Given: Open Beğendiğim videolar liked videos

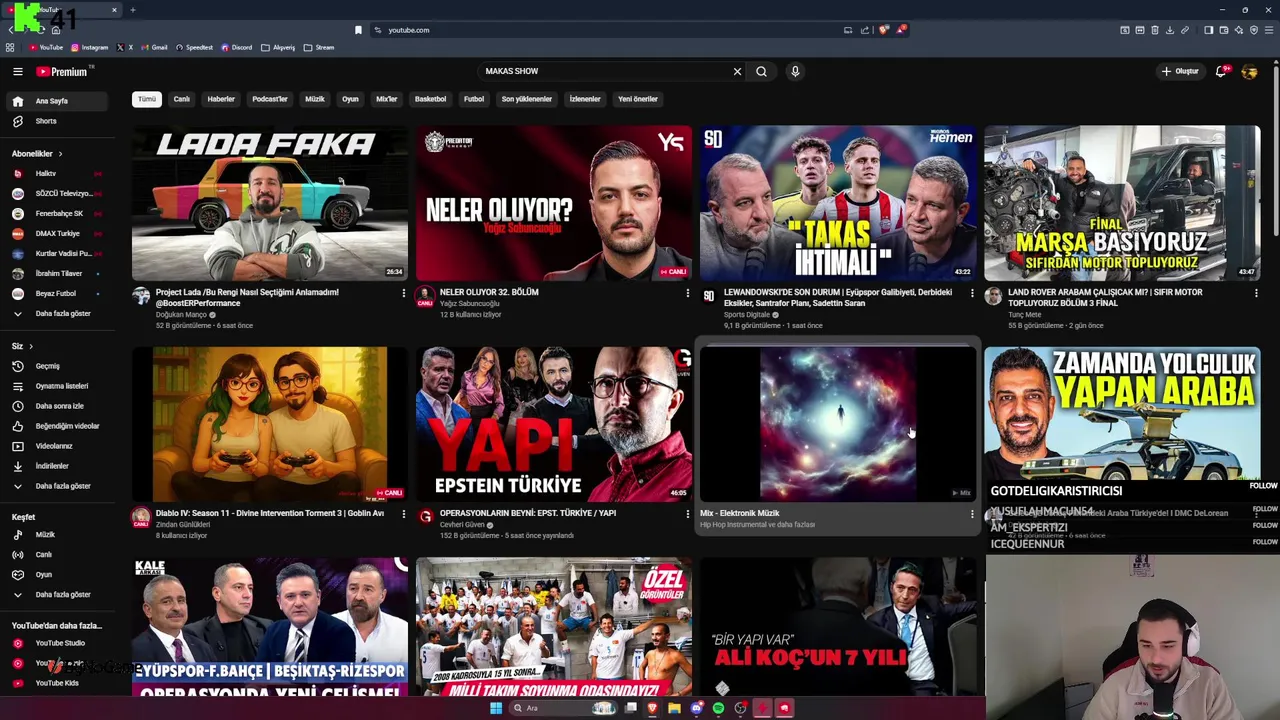Looking at the screenshot, I should (59, 426).
